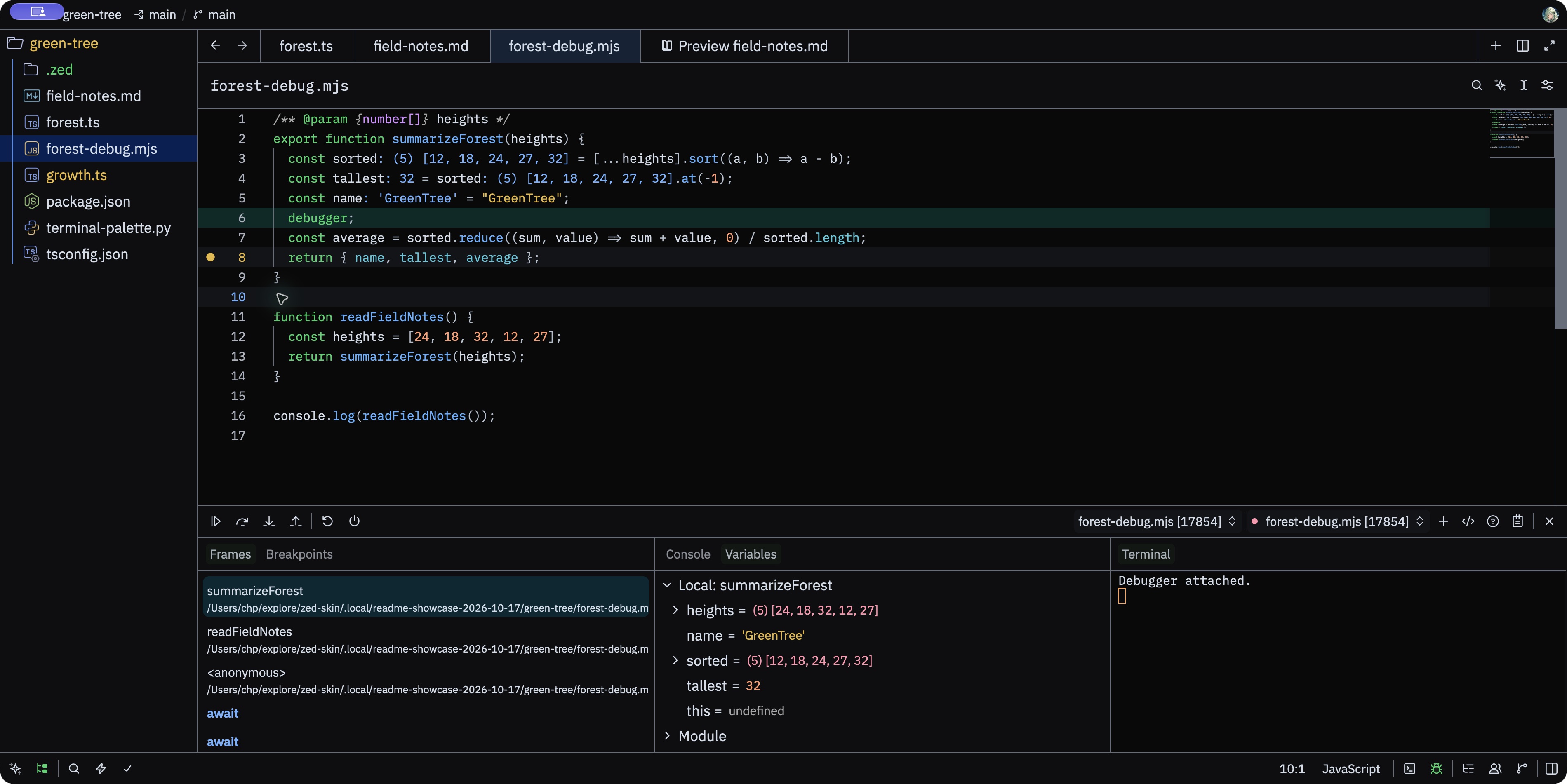Restart the debug session
Image resolution: width=1567 pixels, height=784 pixels.
click(327, 521)
